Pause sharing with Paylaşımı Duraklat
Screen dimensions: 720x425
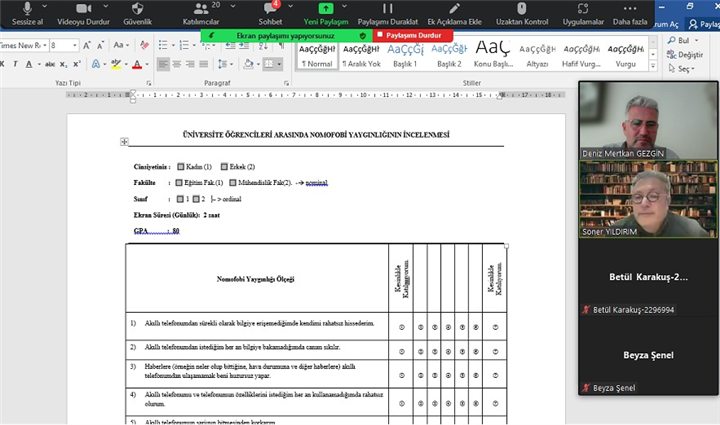(388, 14)
